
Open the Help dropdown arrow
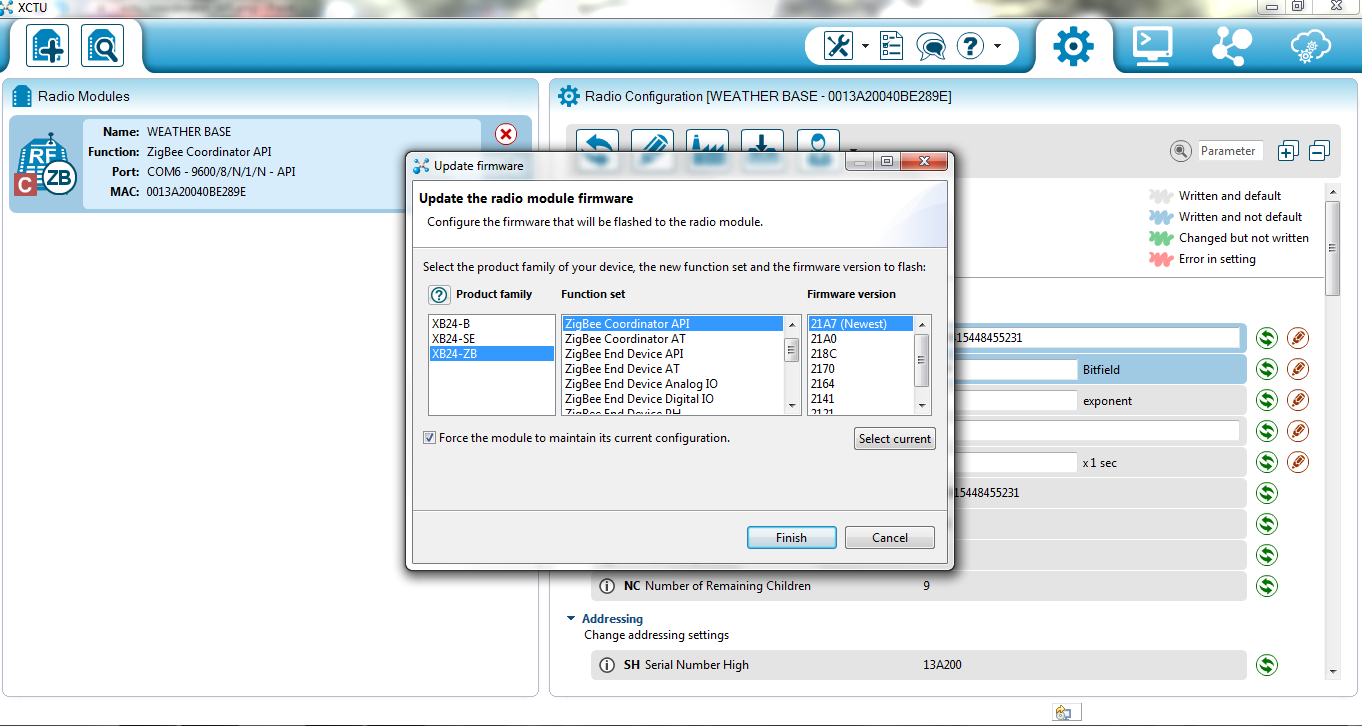[997, 46]
